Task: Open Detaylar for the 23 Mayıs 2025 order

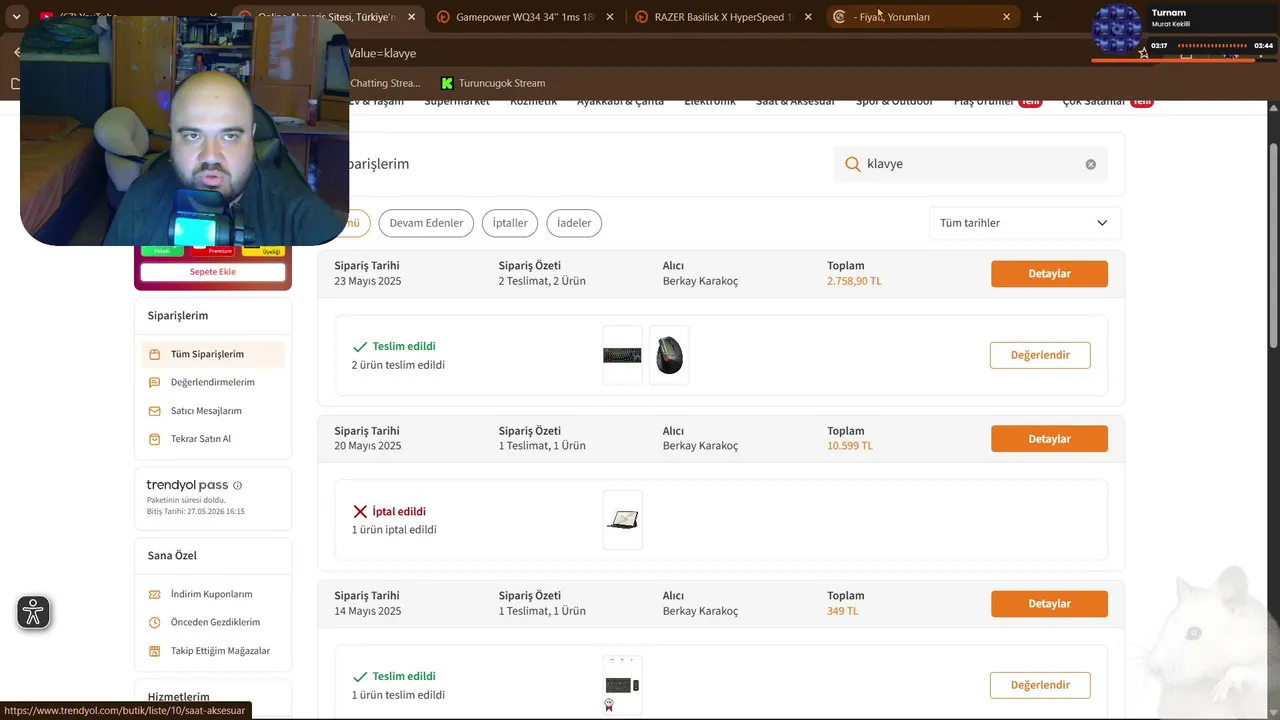Action: coord(1049,274)
